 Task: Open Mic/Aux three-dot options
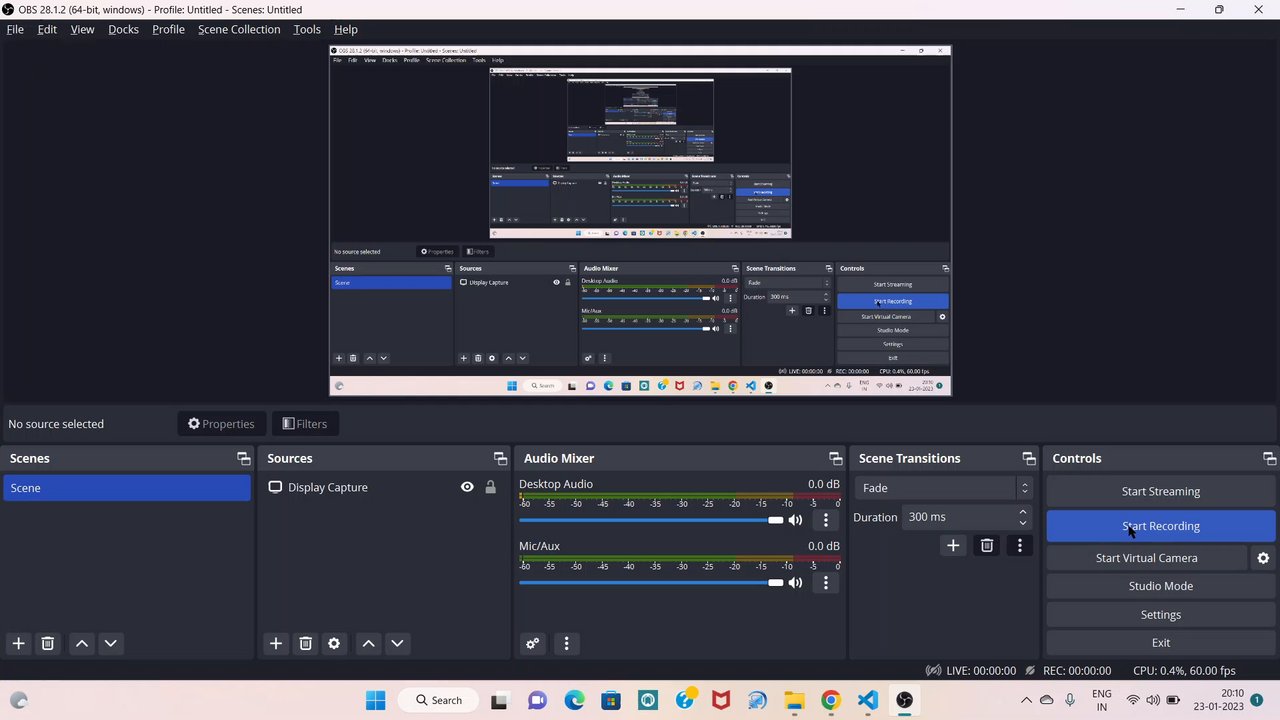coord(825,582)
